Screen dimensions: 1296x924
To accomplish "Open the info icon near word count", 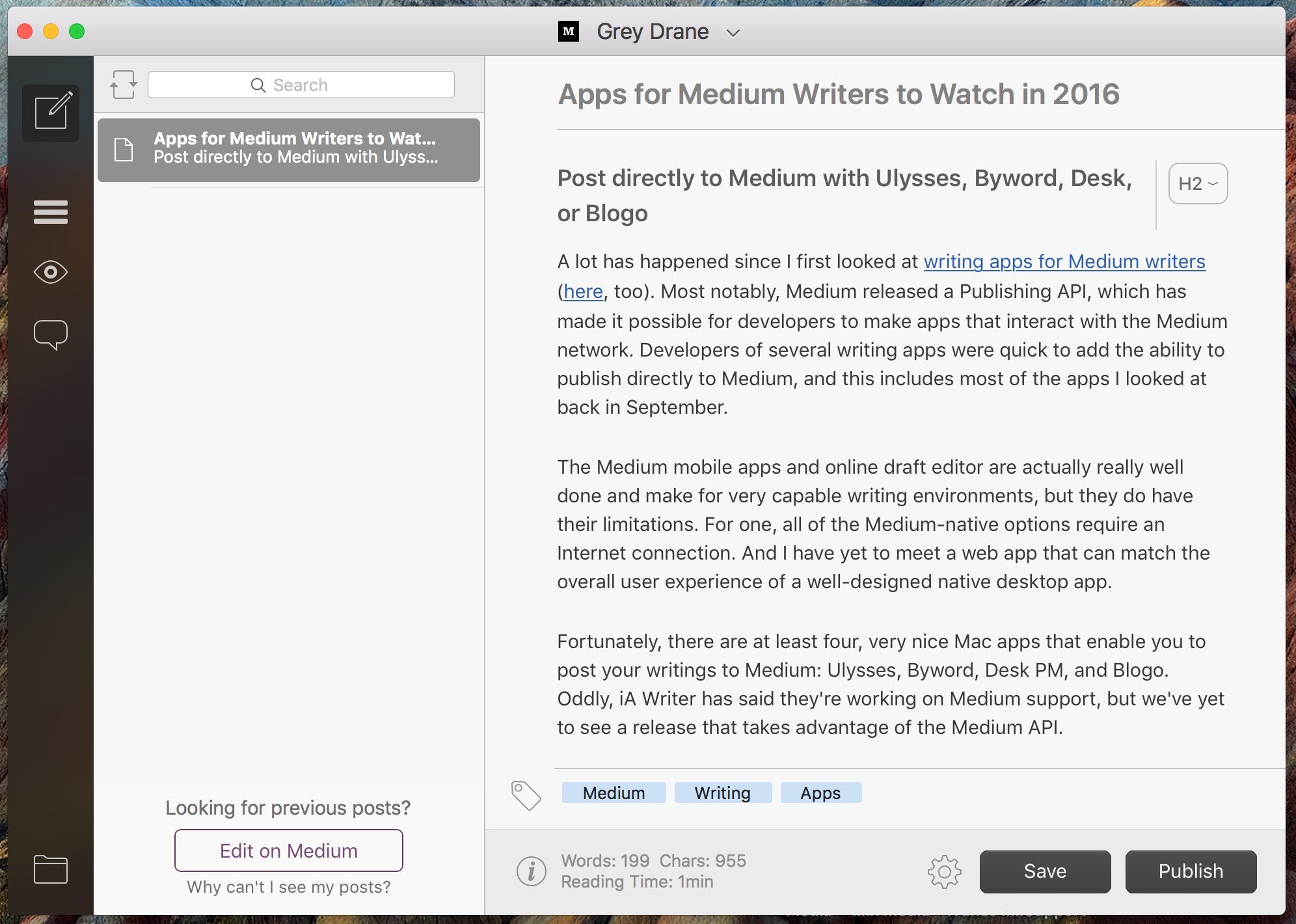I will pyautogui.click(x=531, y=871).
